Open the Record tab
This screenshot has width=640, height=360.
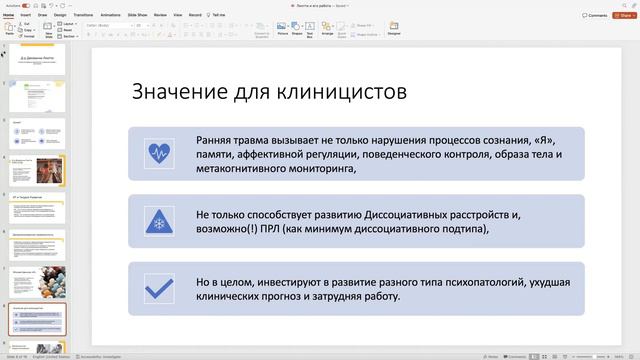(195, 15)
